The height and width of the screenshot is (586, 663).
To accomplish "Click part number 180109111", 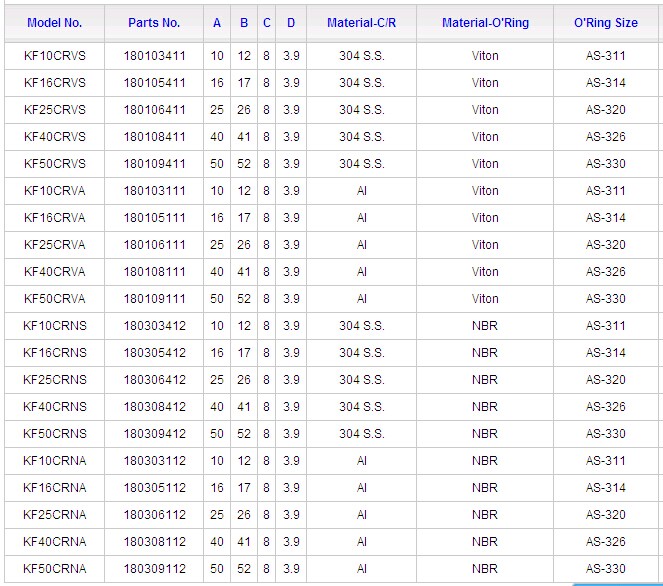I will point(154,299).
